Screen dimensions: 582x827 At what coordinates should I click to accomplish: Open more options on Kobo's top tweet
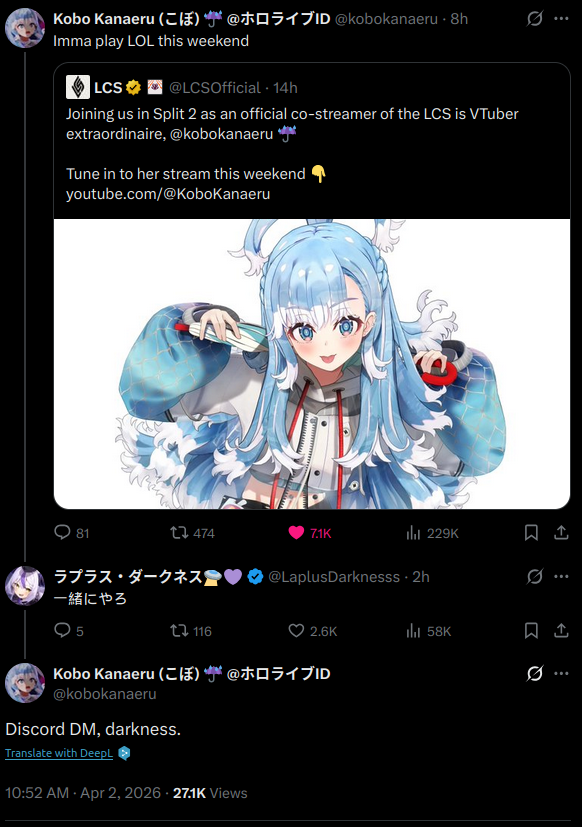(561, 19)
